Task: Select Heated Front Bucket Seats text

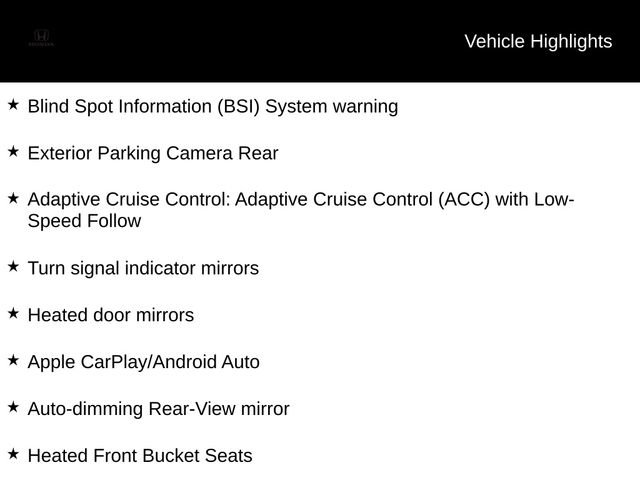Action: pyautogui.click(x=140, y=456)
